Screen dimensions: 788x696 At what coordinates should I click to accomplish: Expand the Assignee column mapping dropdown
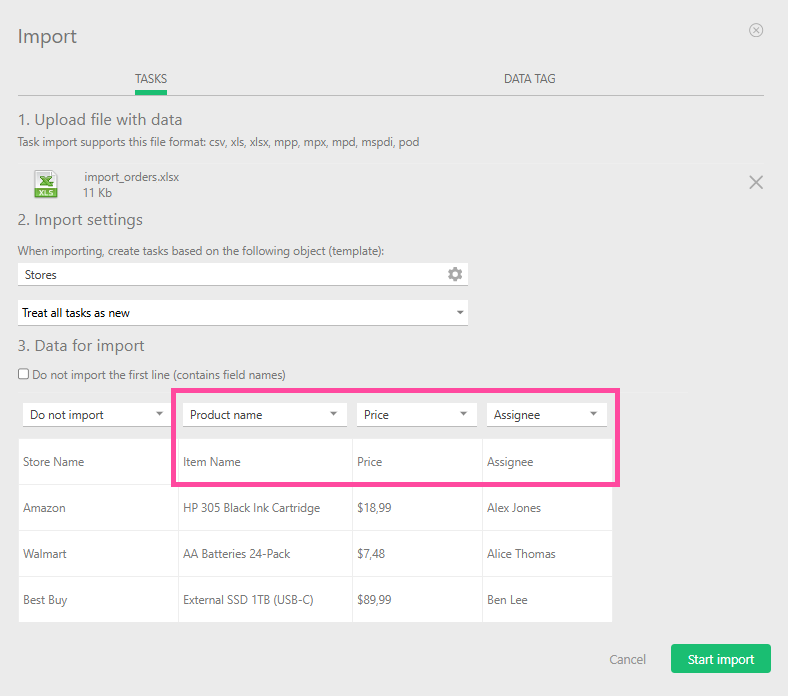tap(546, 414)
